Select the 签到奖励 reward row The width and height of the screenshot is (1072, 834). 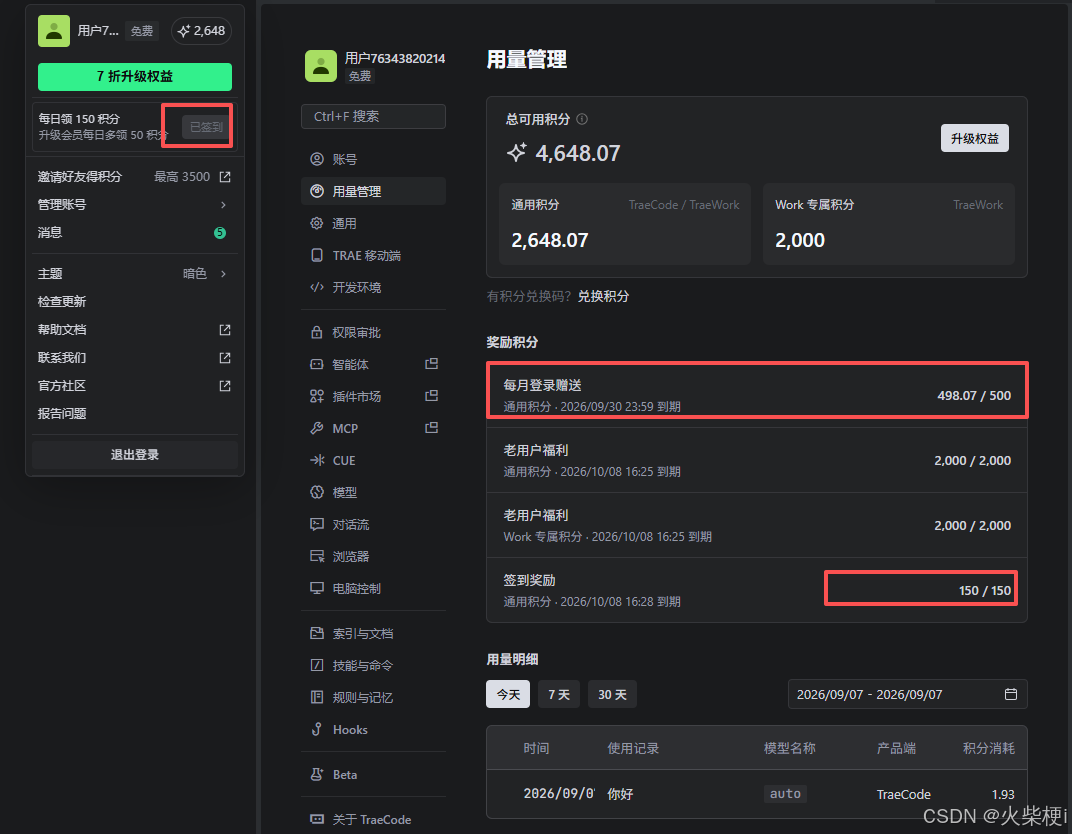tap(757, 590)
